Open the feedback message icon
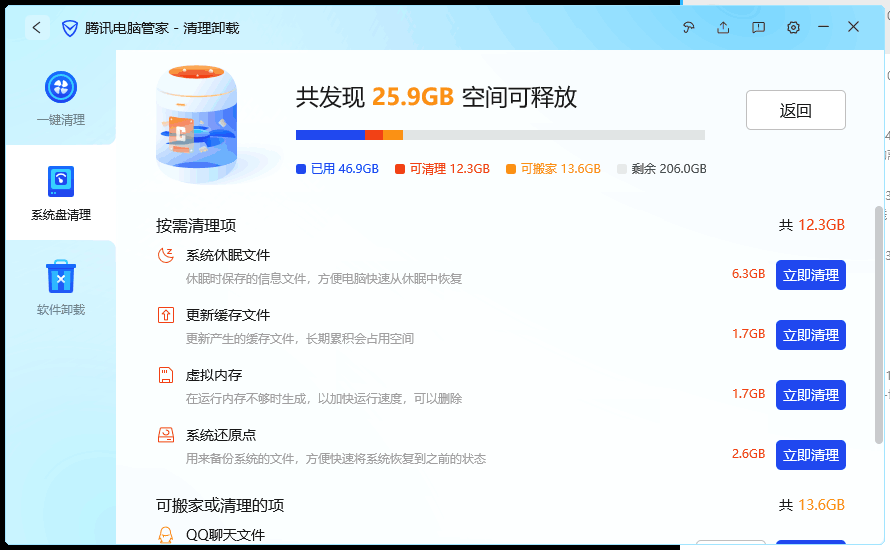890x550 pixels. point(758,27)
